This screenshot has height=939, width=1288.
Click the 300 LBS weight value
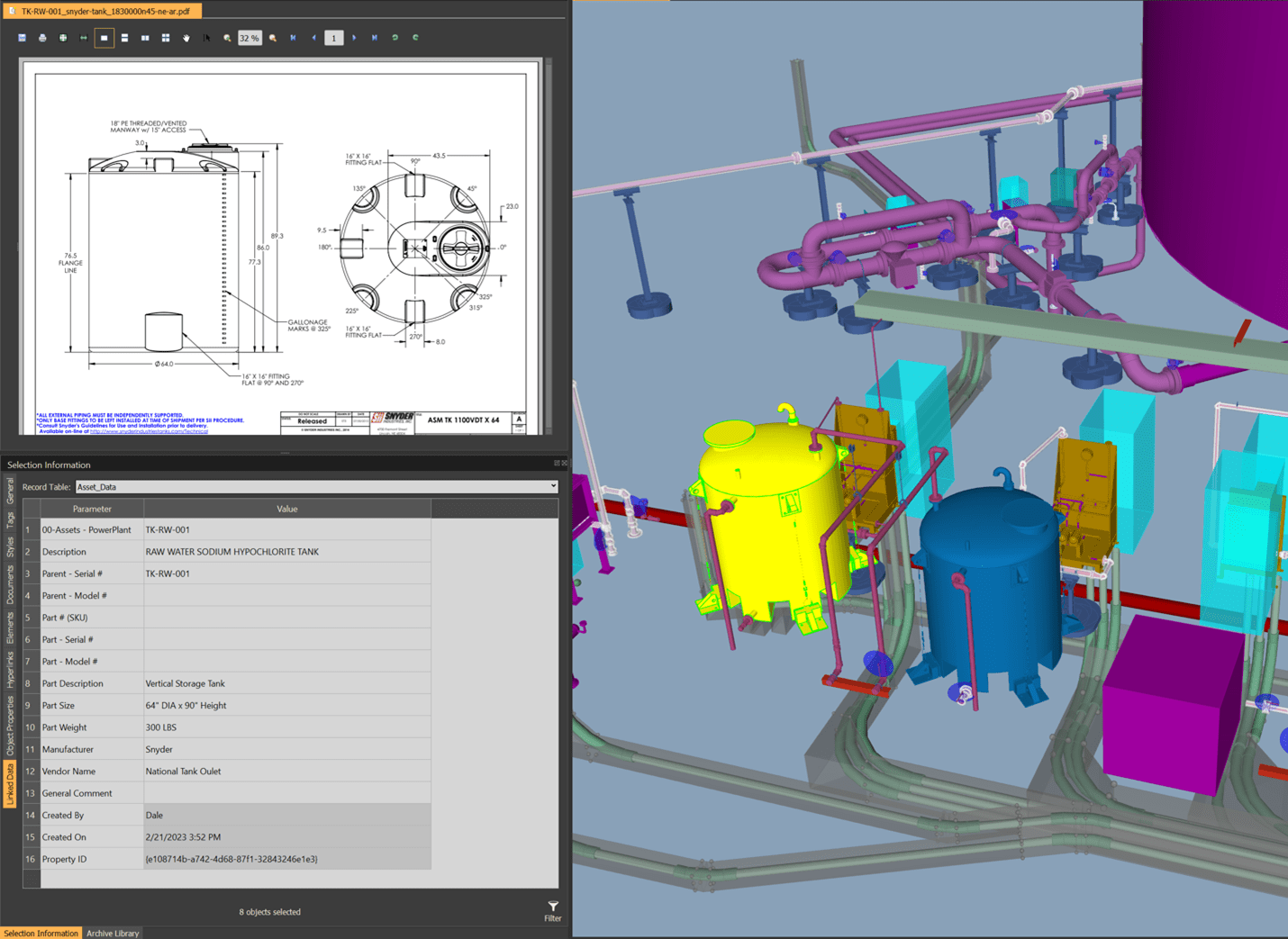(287, 727)
